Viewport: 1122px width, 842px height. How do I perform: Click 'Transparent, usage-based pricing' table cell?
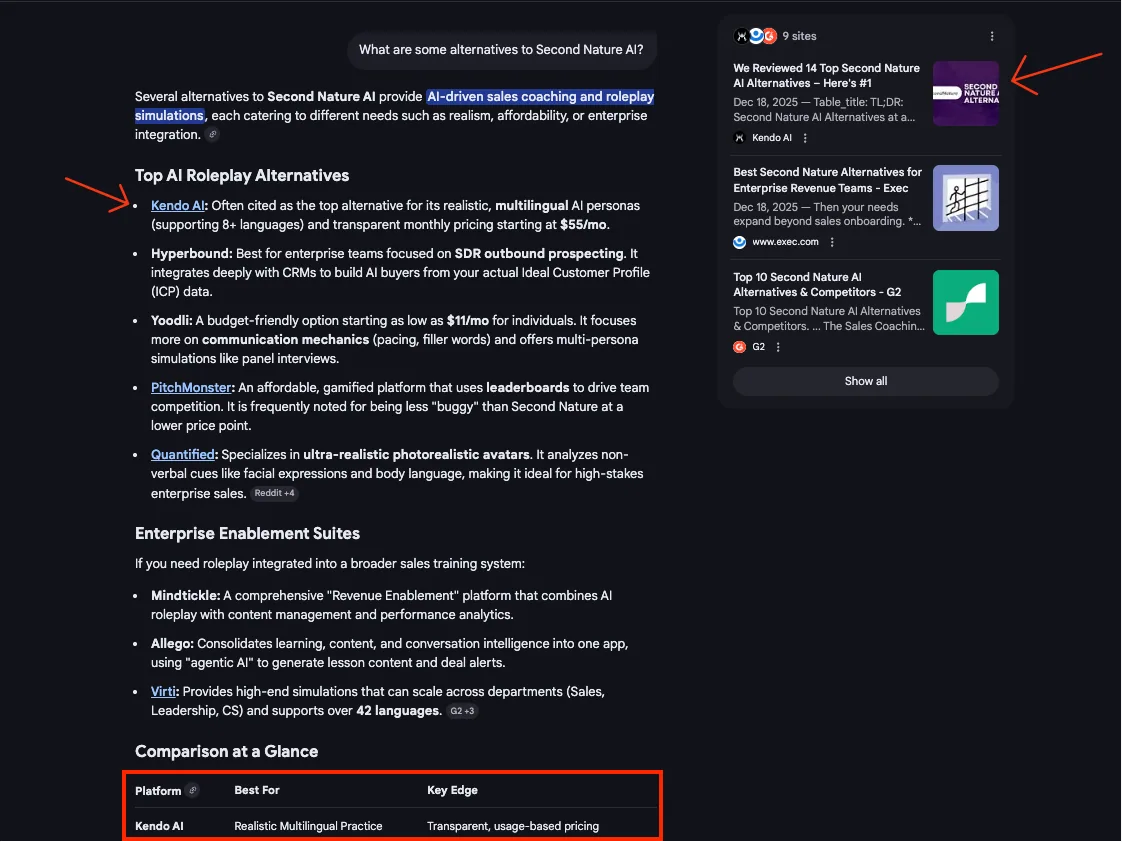(x=513, y=826)
